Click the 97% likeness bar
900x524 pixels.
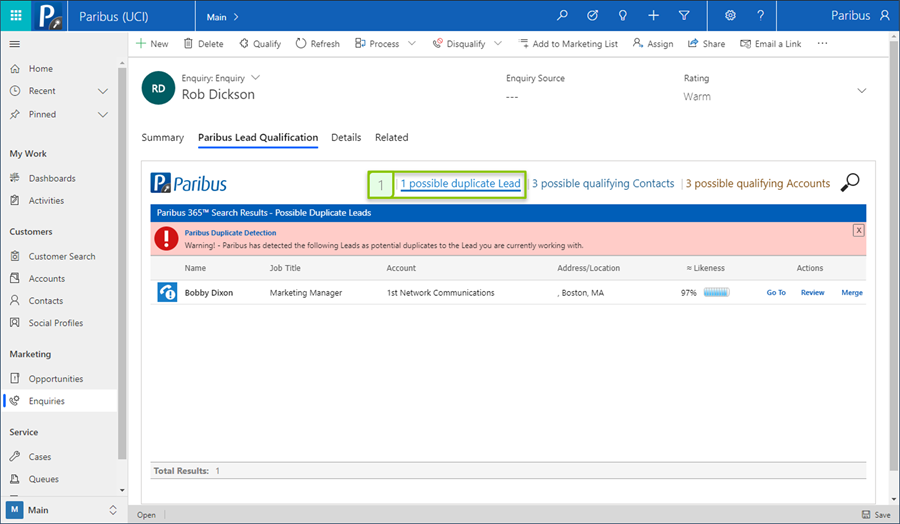[x=716, y=292]
